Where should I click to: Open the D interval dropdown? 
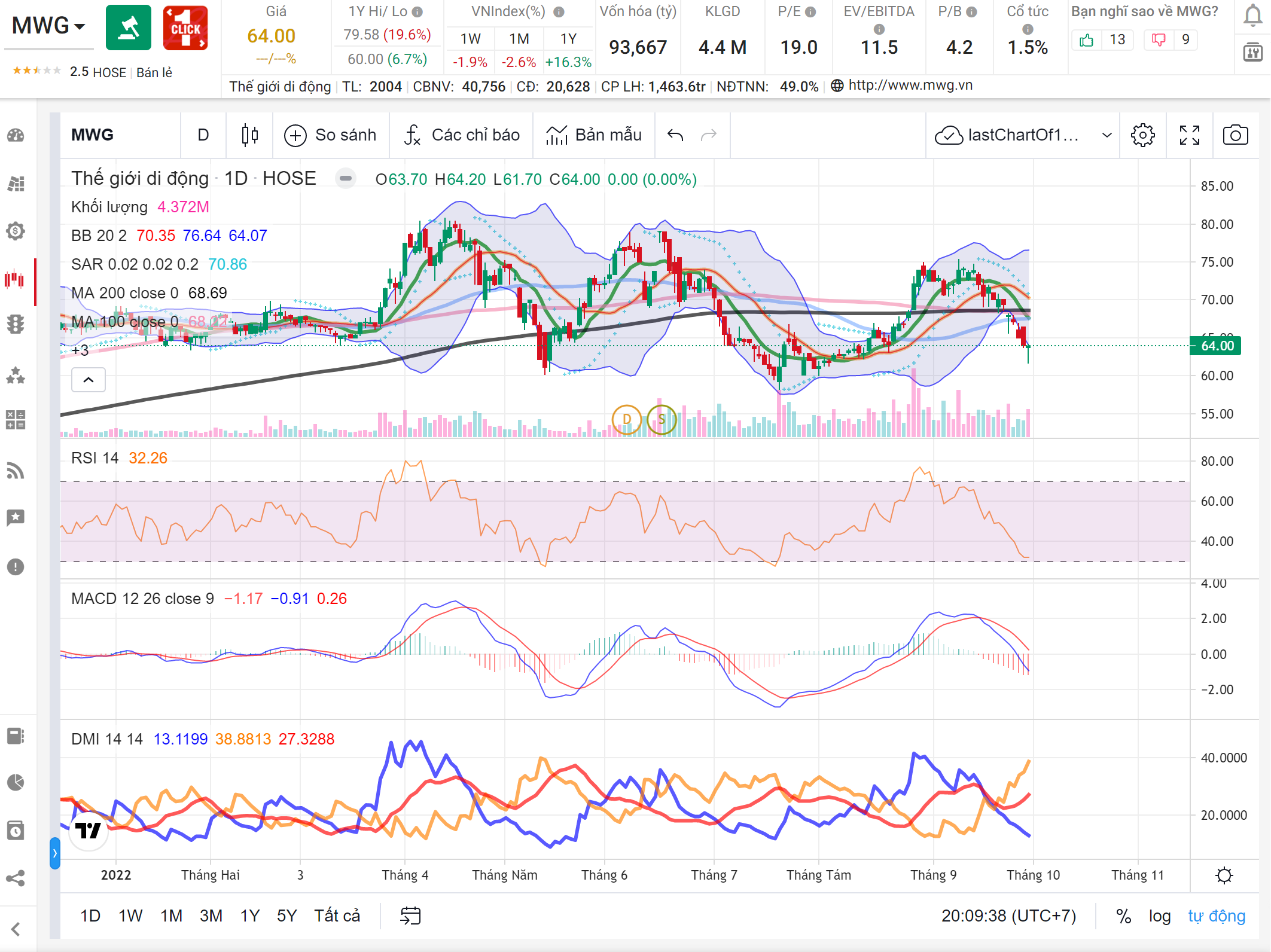[203, 135]
